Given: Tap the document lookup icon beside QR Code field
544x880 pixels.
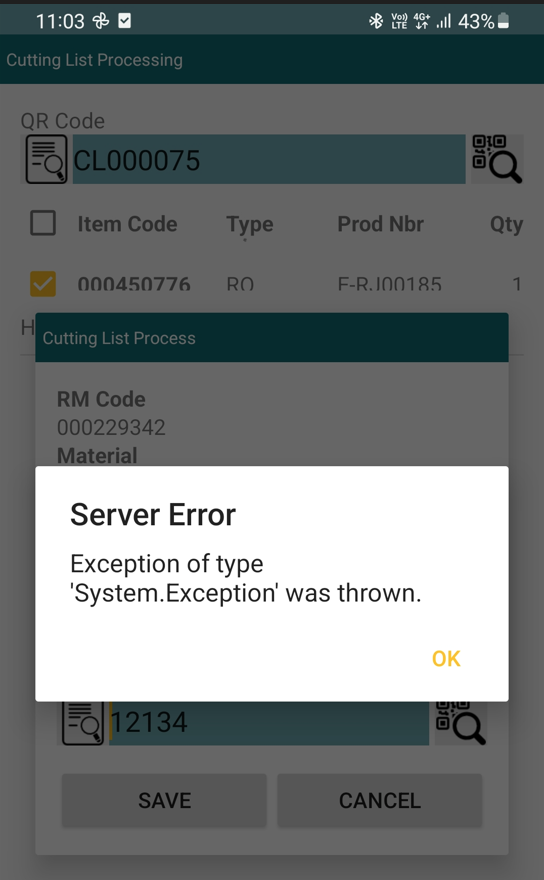Looking at the screenshot, I should coord(47,159).
